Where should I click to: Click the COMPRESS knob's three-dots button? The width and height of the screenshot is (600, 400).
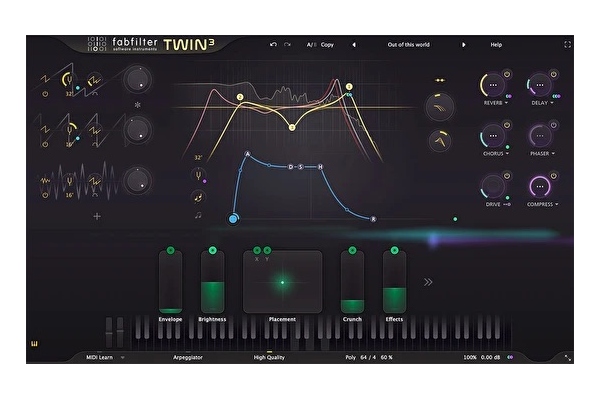540,186
